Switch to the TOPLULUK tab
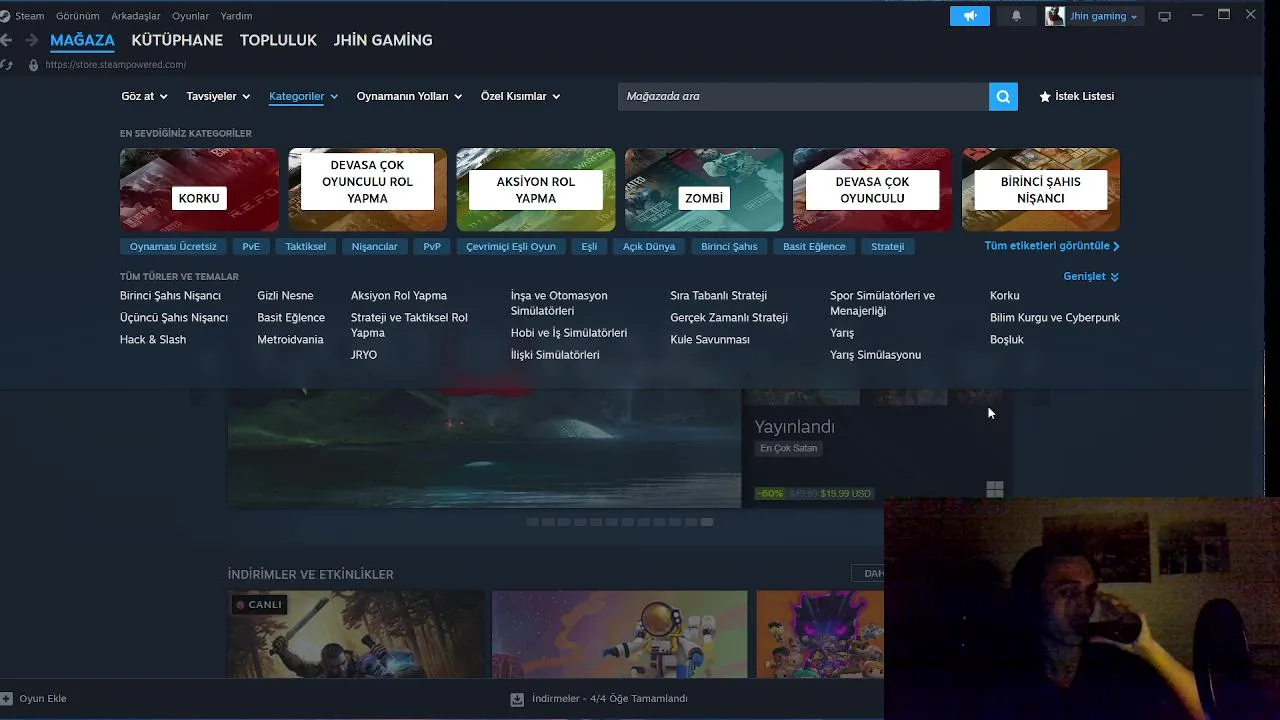The image size is (1280, 720). (278, 40)
